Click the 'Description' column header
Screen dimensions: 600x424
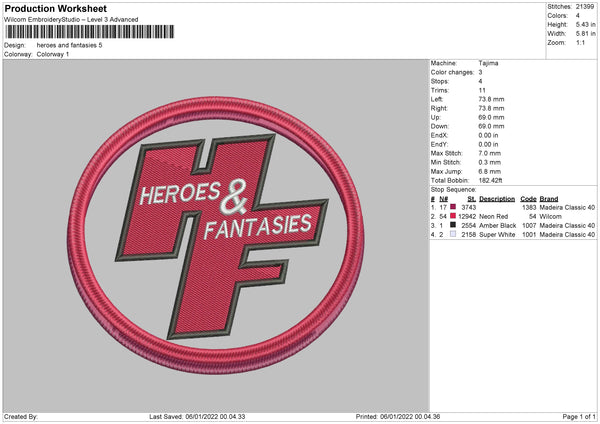pos(497,199)
